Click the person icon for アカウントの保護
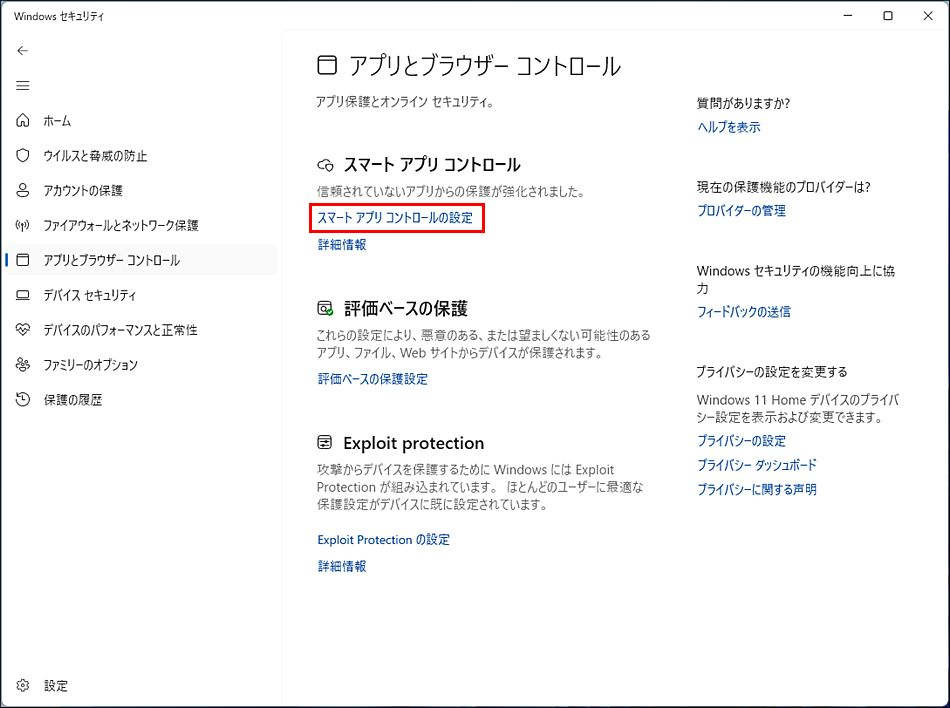 coord(22,190)
